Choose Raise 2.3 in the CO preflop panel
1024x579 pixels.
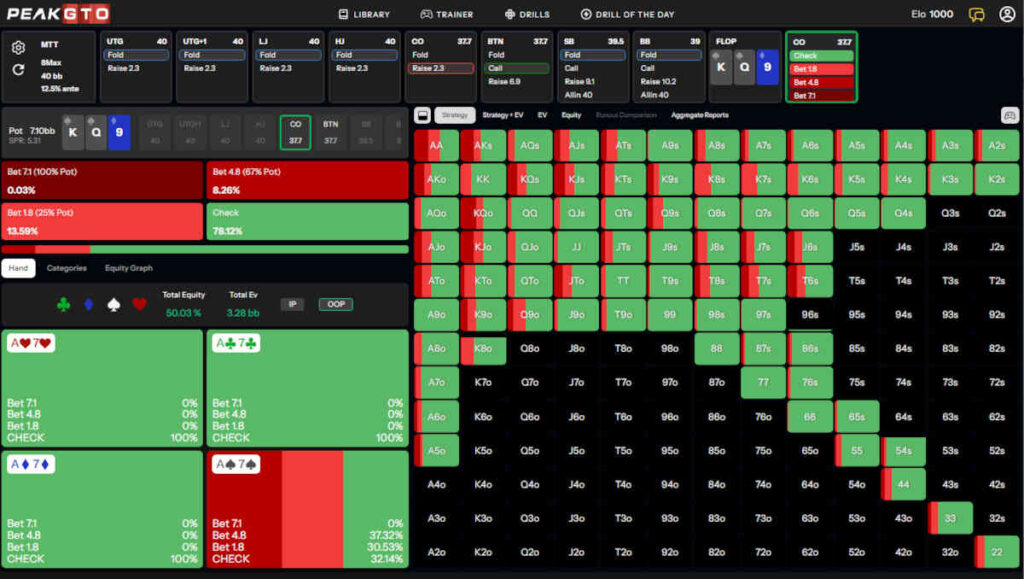(x=441, y=68)
